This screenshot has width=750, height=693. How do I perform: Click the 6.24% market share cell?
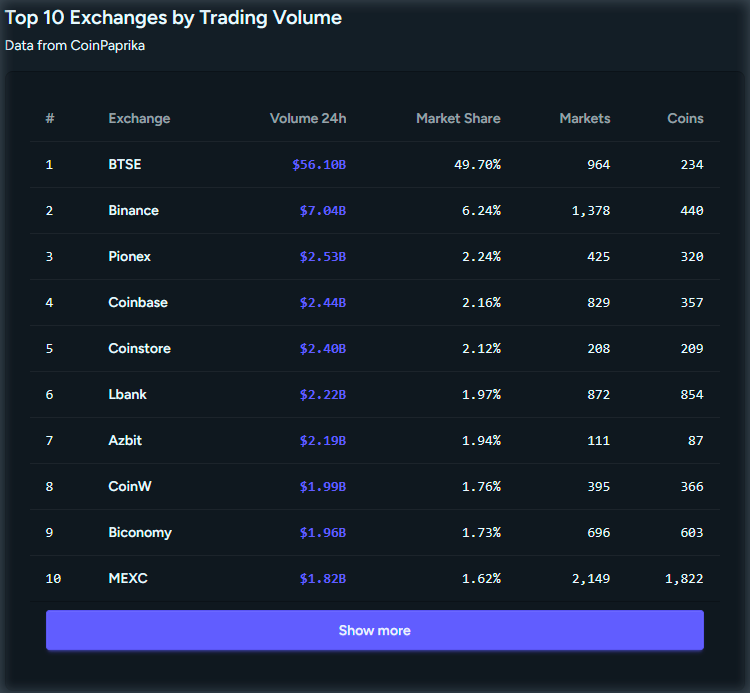(x=481, y=210)
